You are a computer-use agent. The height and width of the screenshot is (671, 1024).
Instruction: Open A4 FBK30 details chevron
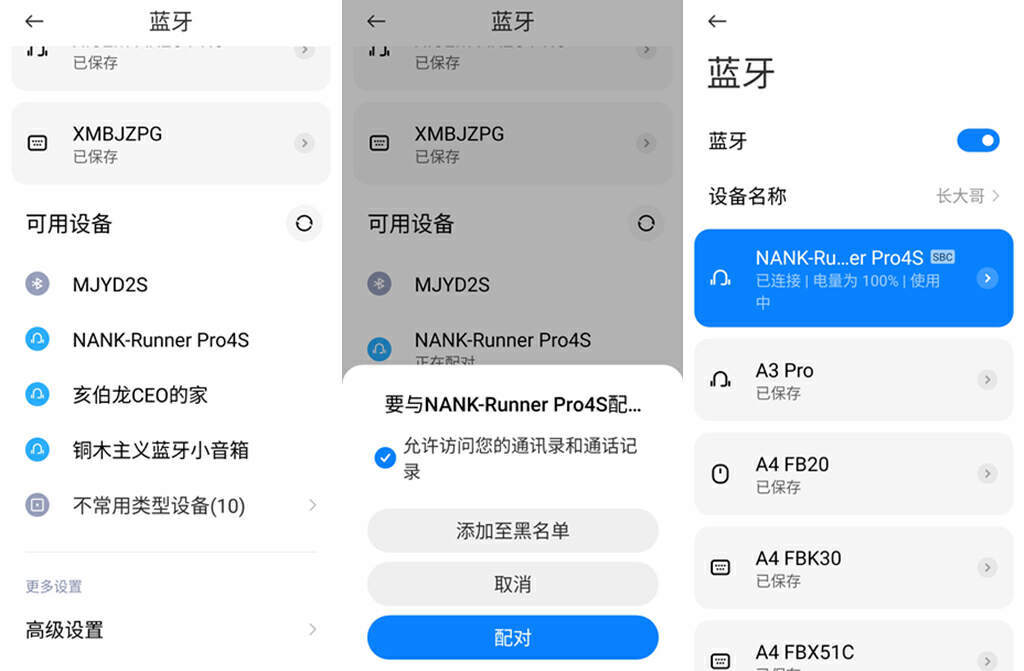coord(987,567)
